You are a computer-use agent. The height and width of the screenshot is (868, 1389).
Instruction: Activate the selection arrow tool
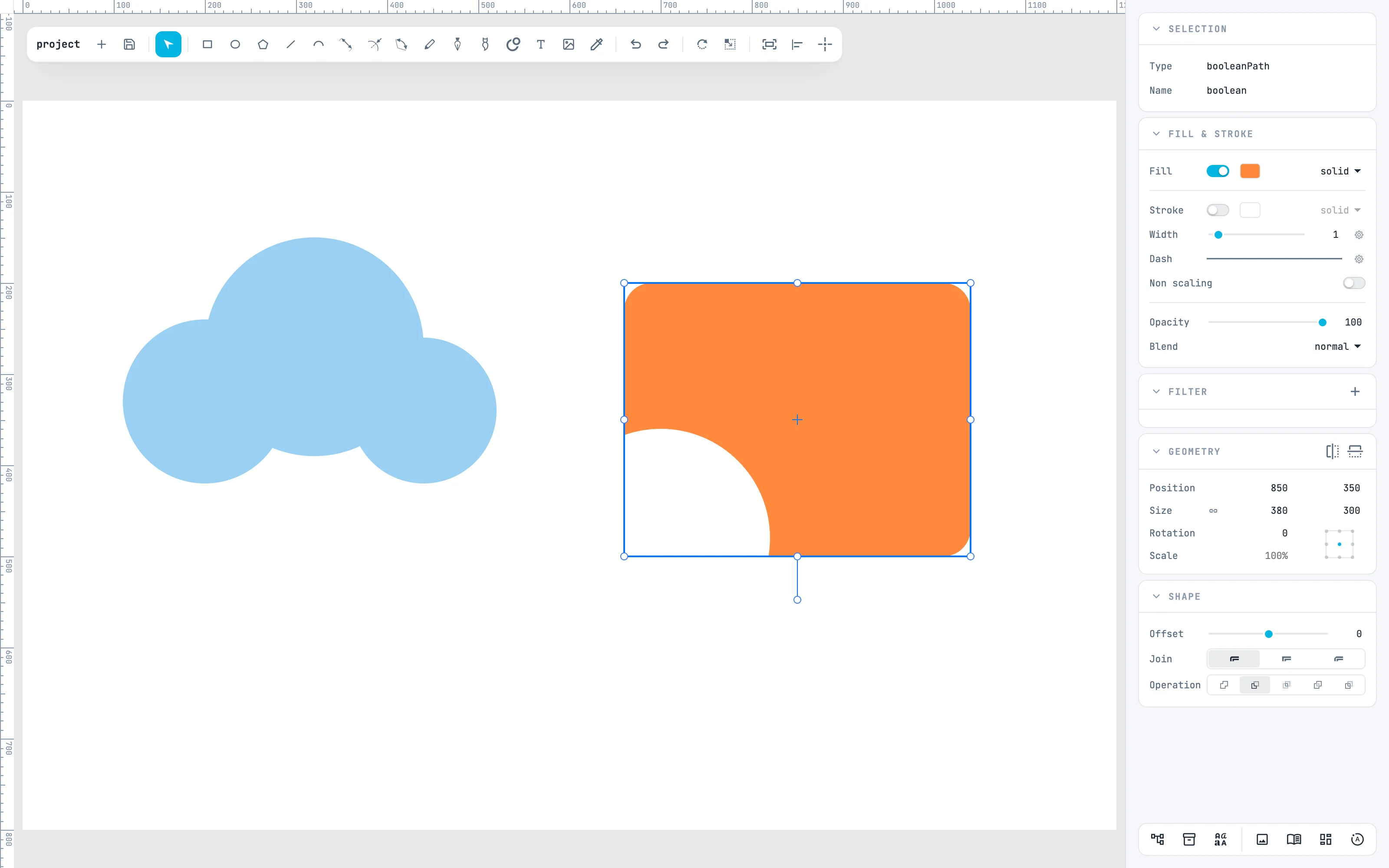coord(168,44)
